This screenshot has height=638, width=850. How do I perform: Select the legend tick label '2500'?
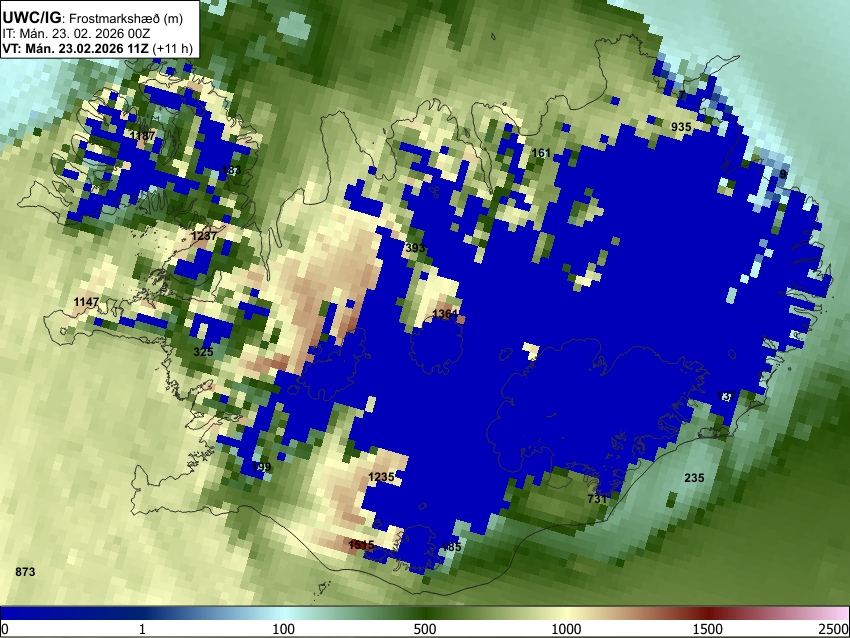(x=834, y=629)
